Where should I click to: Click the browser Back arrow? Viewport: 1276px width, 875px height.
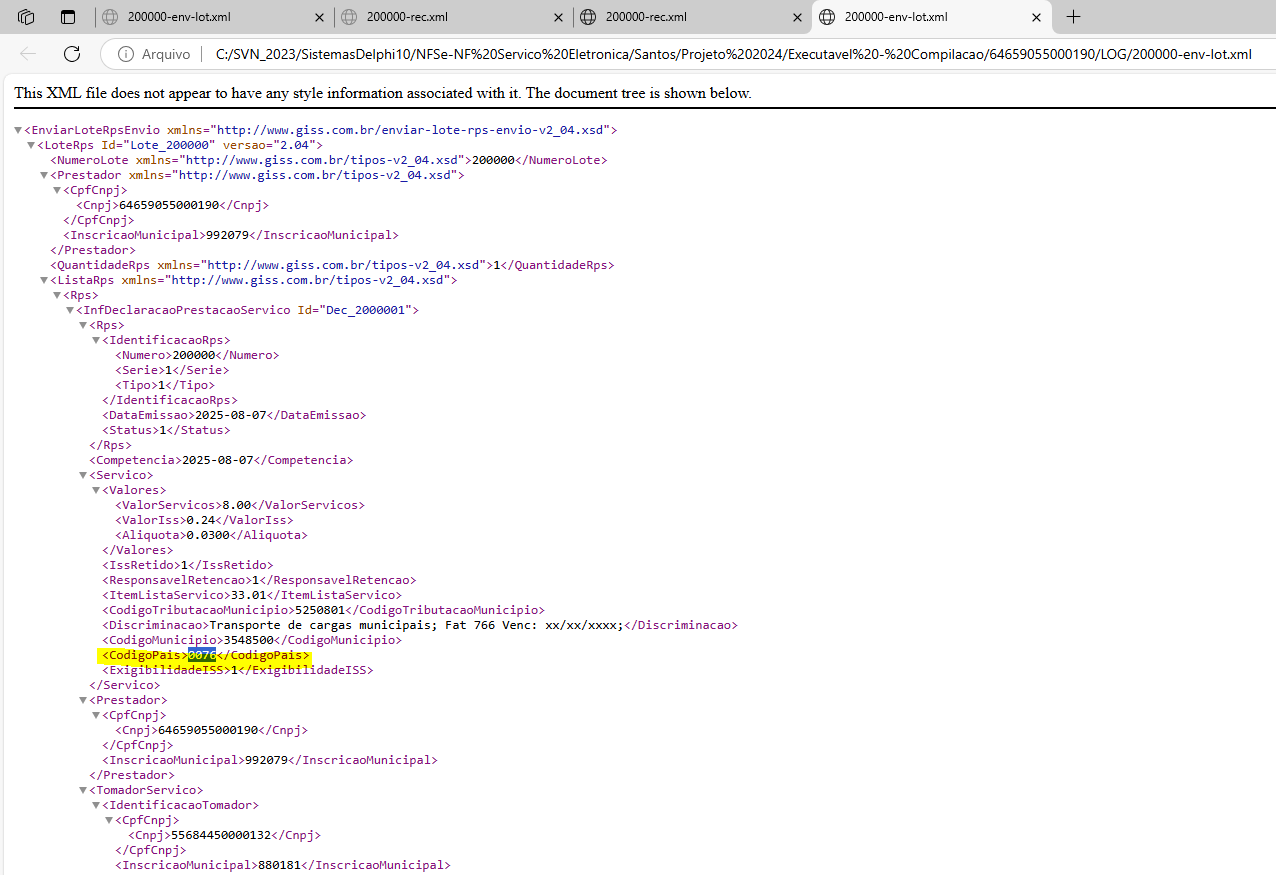[x=28, y=54]
